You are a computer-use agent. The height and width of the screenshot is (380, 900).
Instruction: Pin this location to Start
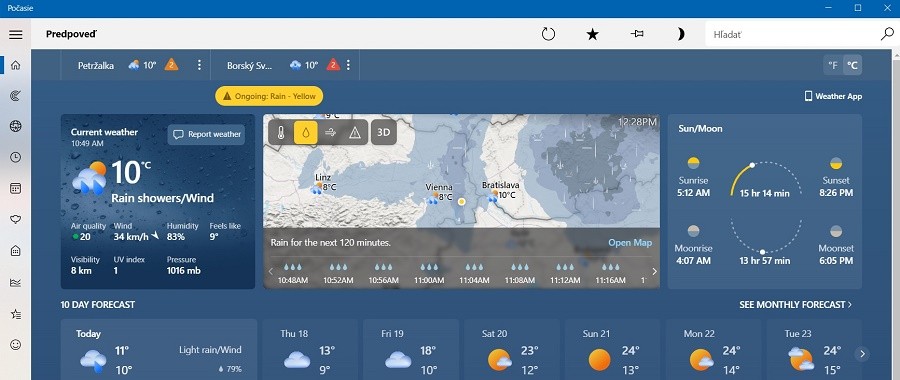point(637,34)
